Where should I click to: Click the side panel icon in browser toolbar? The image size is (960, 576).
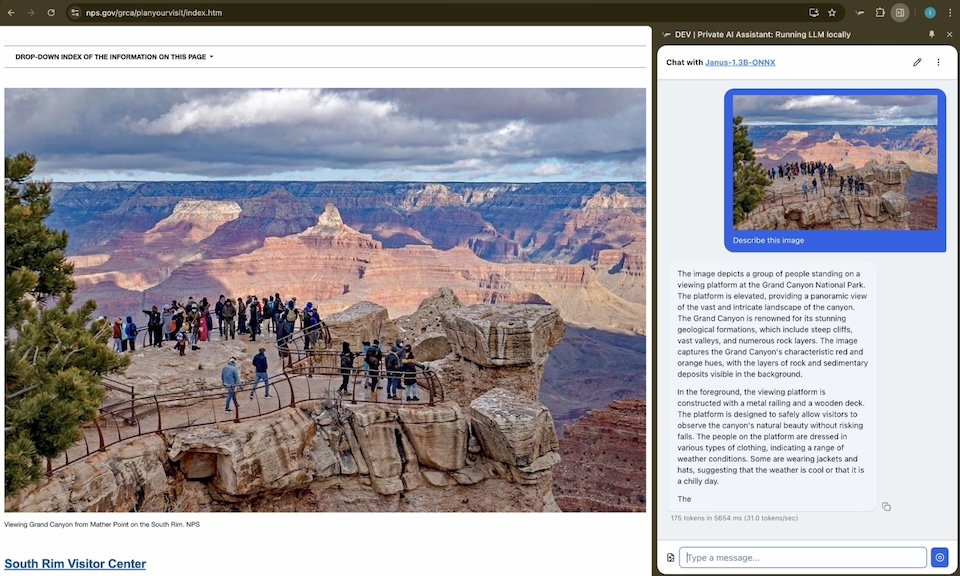coord(901,13)
